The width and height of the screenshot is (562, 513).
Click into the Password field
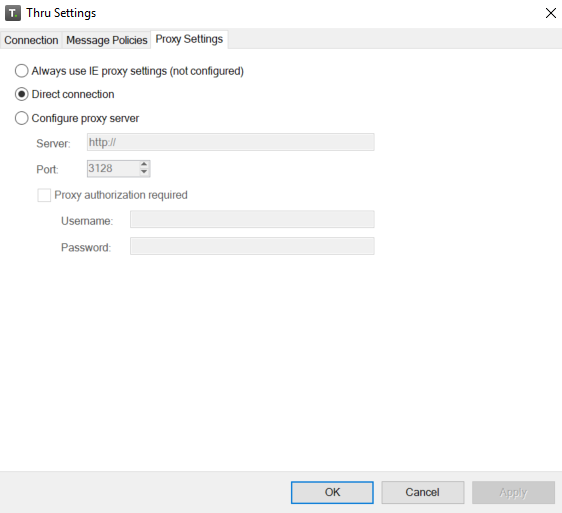tap(252, 246)
